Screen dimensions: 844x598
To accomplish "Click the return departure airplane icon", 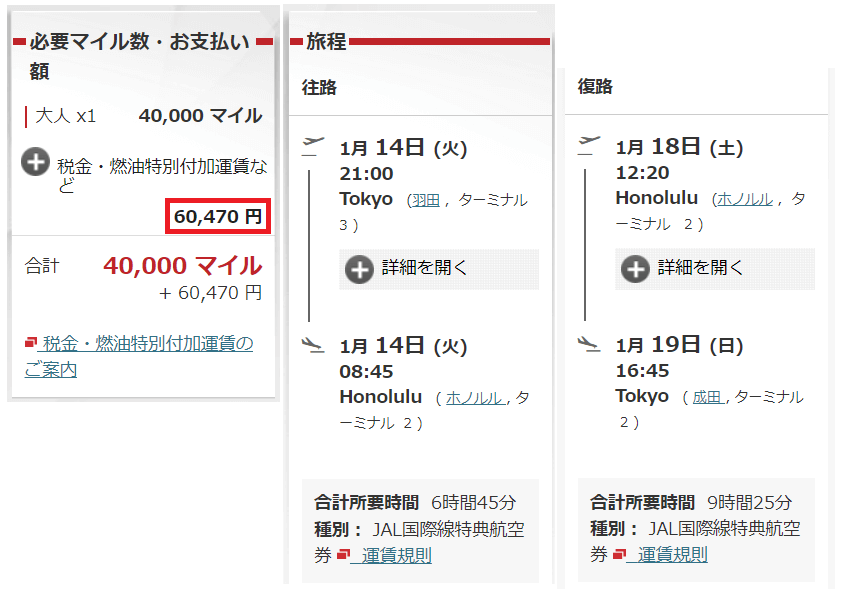I will click(x=589, y=145).
